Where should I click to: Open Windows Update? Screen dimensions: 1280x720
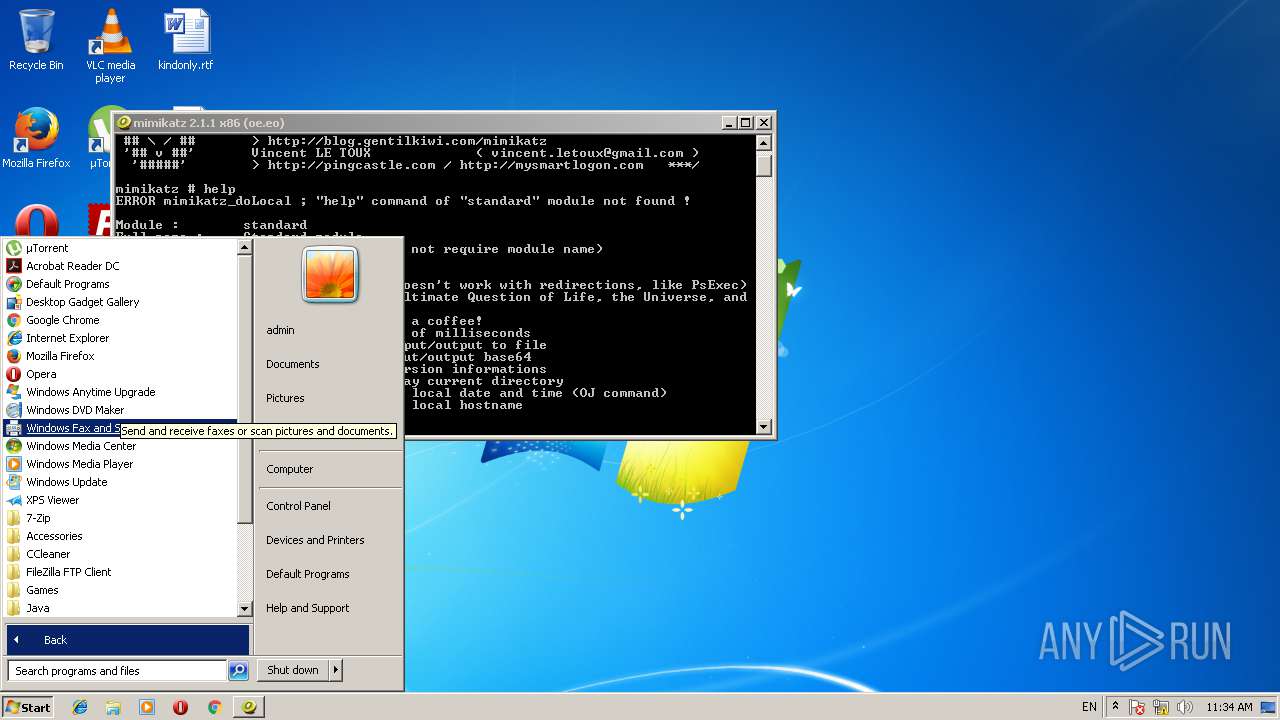click(120, 482)
